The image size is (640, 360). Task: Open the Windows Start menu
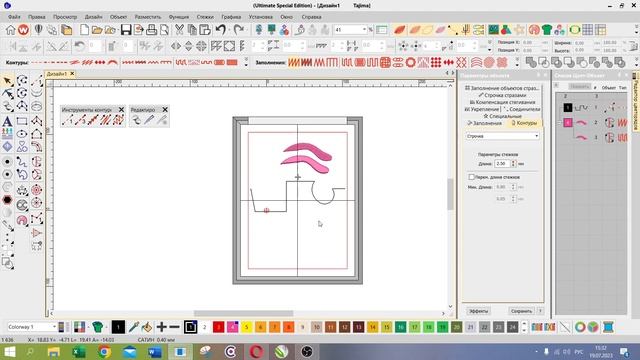(x=9, y=352)
